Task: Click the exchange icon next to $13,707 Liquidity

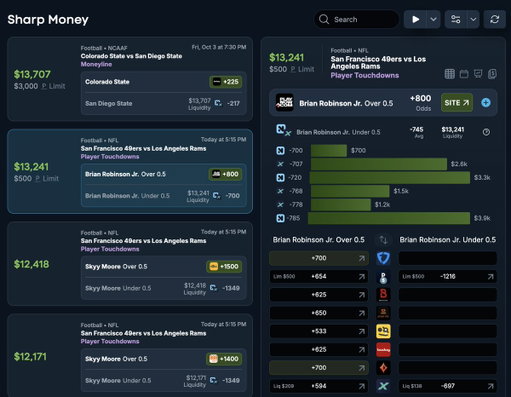Action: tap(218, 103)
